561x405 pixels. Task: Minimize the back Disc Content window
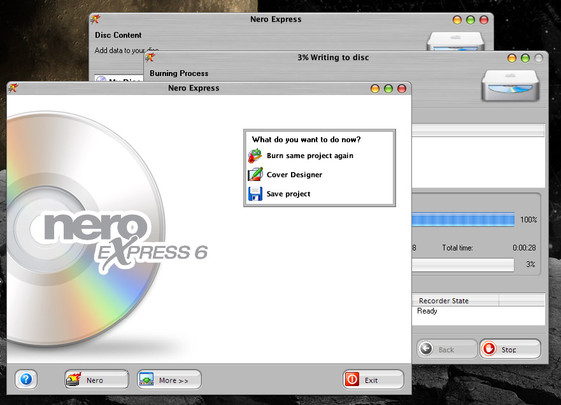click(x=457, y=20)
